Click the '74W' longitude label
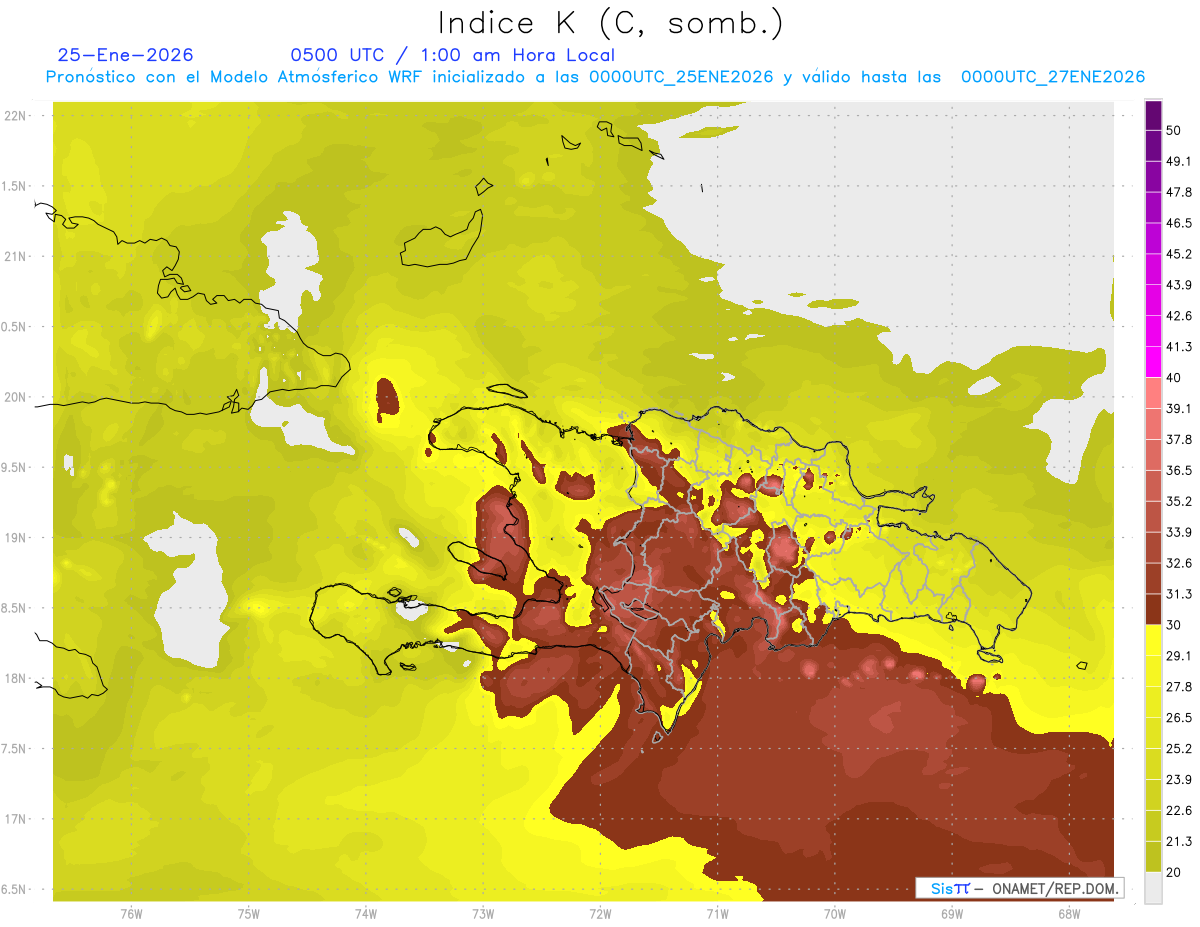 tap(365, 914)
